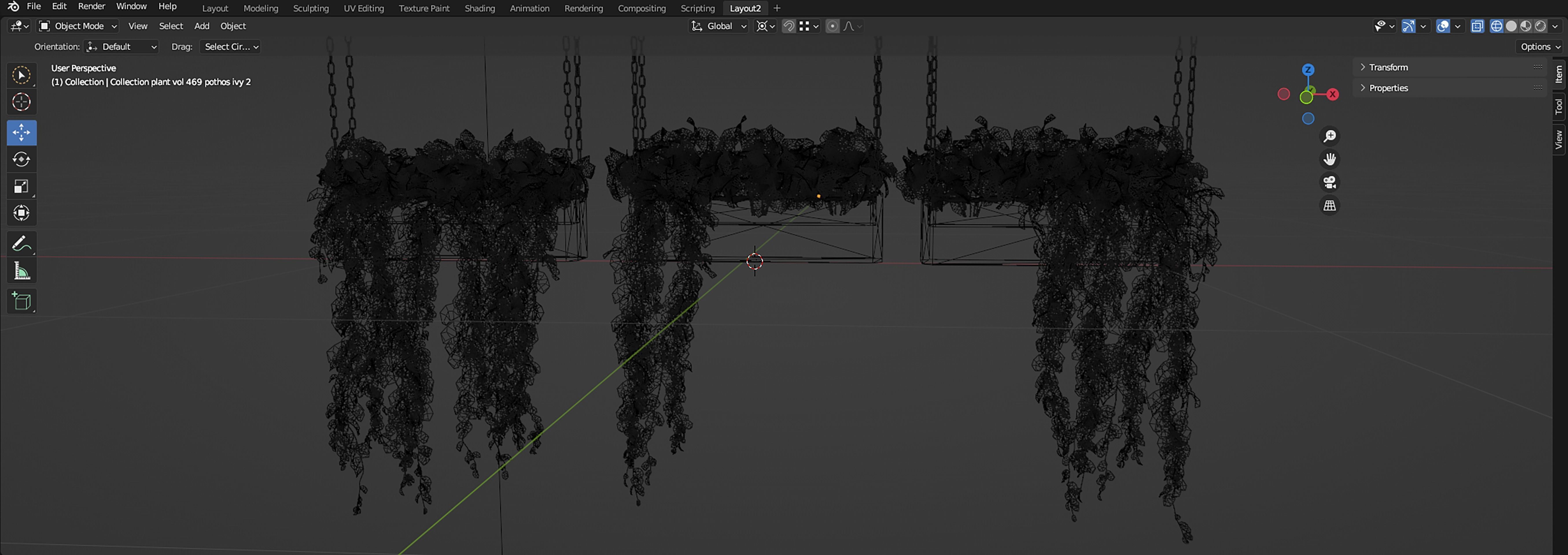The height and width of the screenshot is (555, 1568).
Task: Open the Help menu
Action: (167, 7)
